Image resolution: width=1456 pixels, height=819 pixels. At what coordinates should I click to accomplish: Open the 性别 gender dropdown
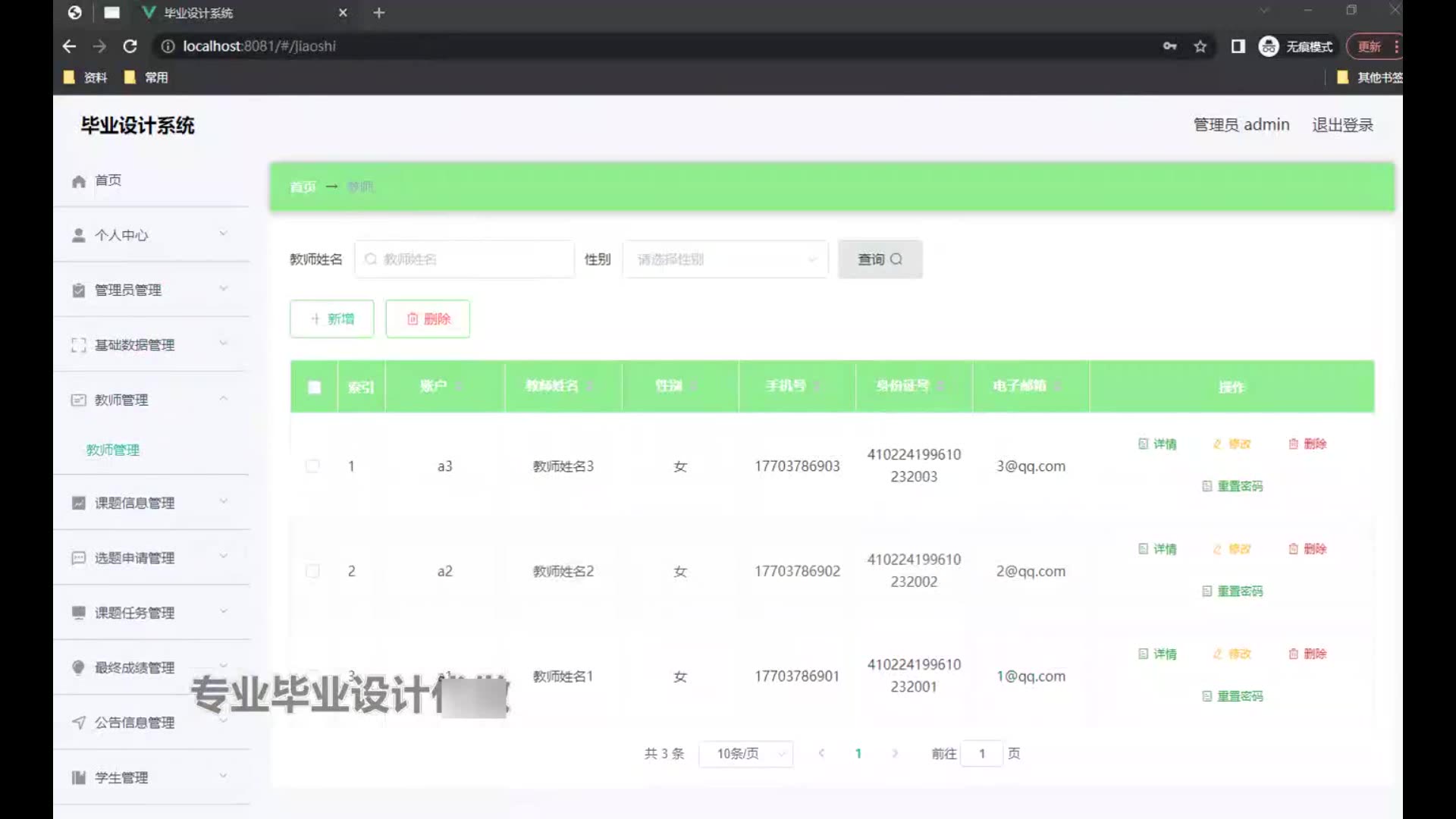click(725, 259)
